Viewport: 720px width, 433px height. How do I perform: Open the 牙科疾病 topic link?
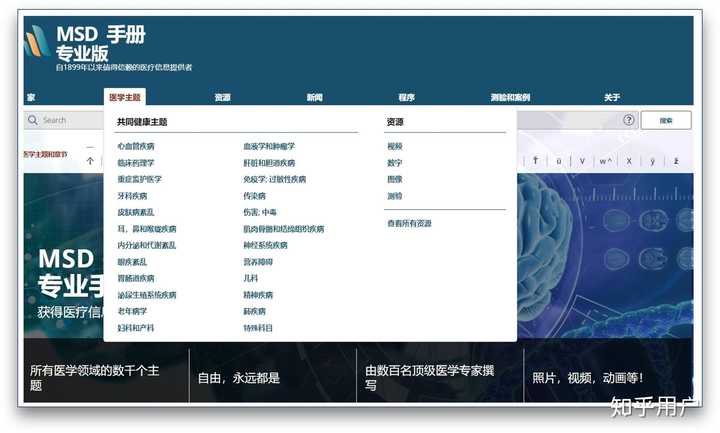click(x=132, y=196)
